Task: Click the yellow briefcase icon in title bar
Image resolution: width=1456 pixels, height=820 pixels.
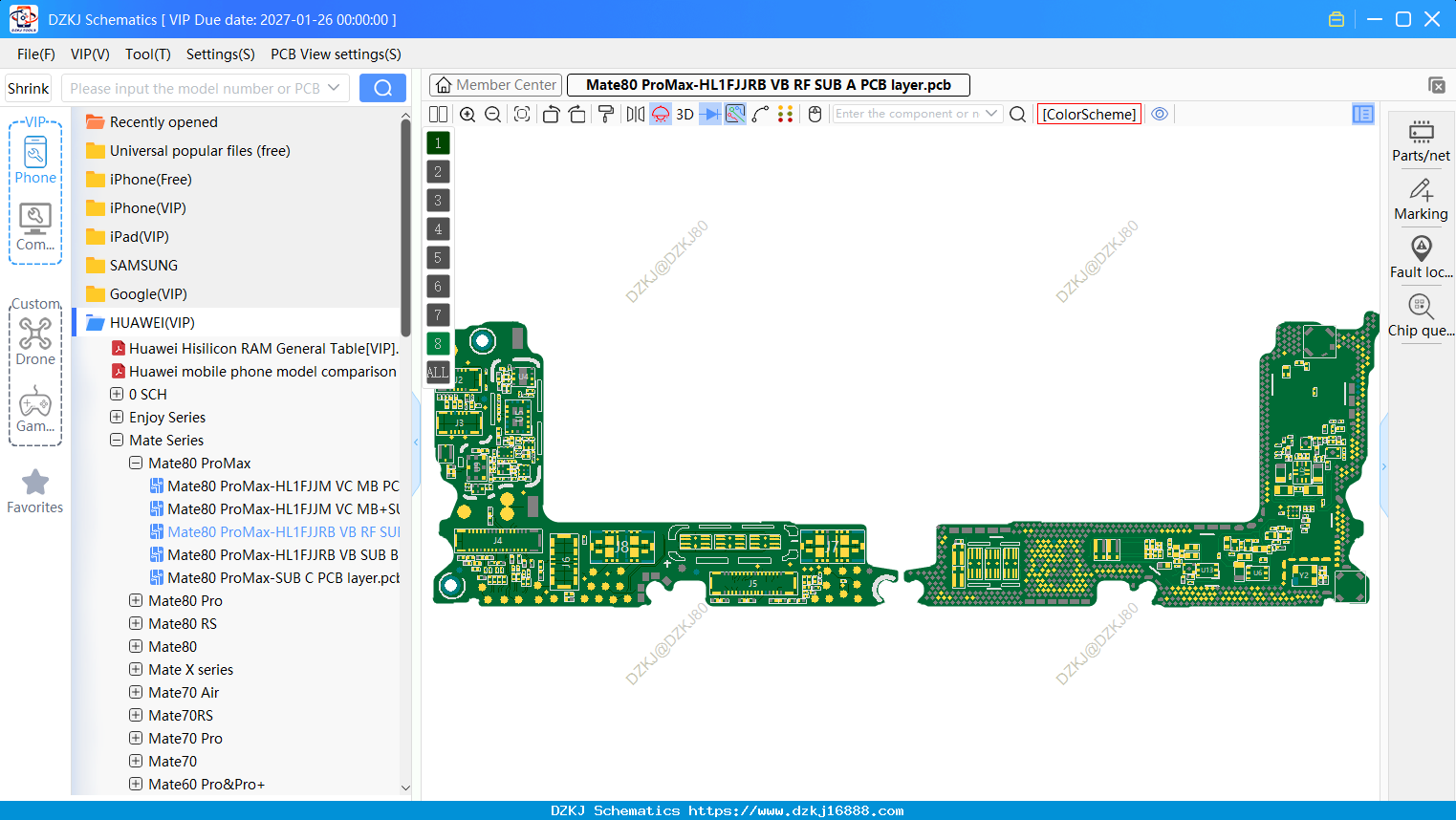Action: 1336,19
